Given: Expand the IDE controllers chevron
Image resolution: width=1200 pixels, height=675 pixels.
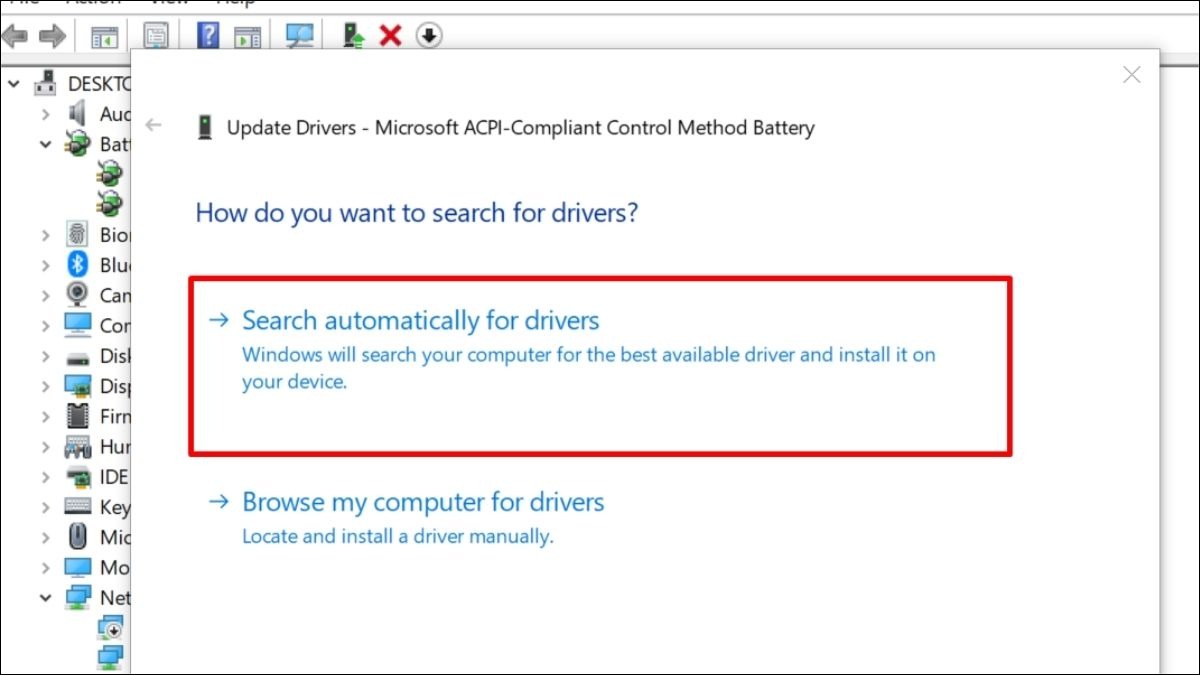Looking at the screenshot, I should [46, 477].
